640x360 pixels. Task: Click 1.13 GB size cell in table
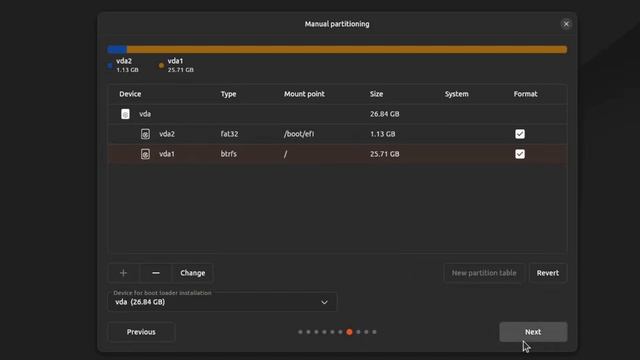click(382, 134)
